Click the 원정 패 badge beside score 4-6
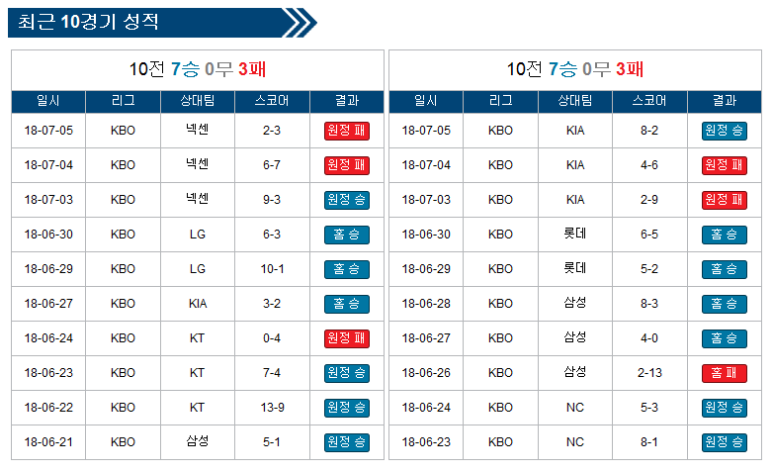The width and height of the screenshot is (773, 472). 724,165
